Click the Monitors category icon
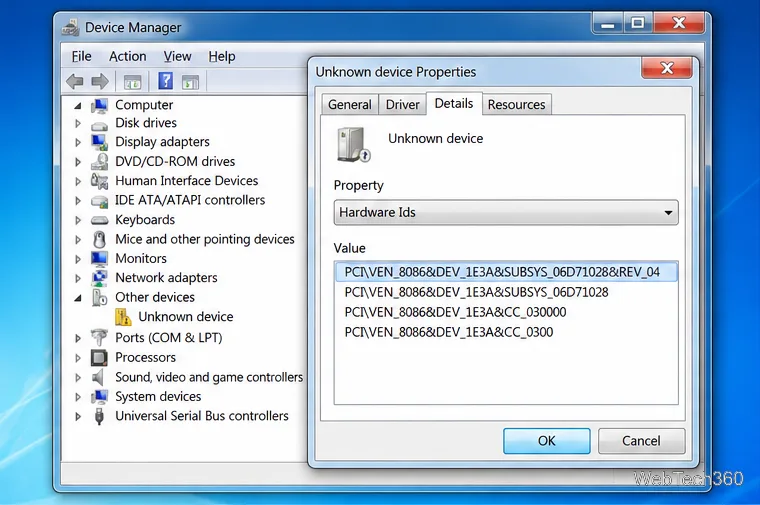 tap(100, 259)
